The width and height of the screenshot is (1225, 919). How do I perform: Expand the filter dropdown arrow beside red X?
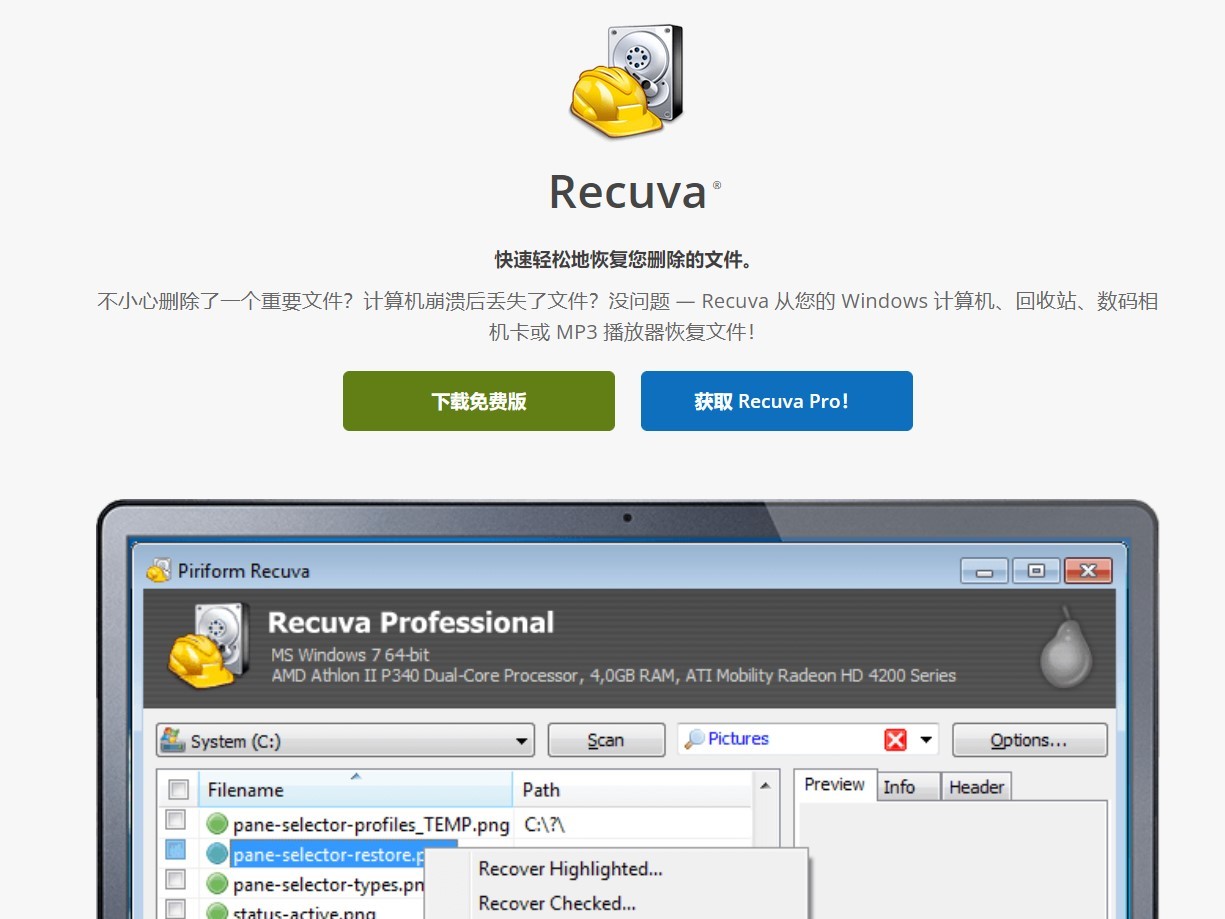click(926, 741)
